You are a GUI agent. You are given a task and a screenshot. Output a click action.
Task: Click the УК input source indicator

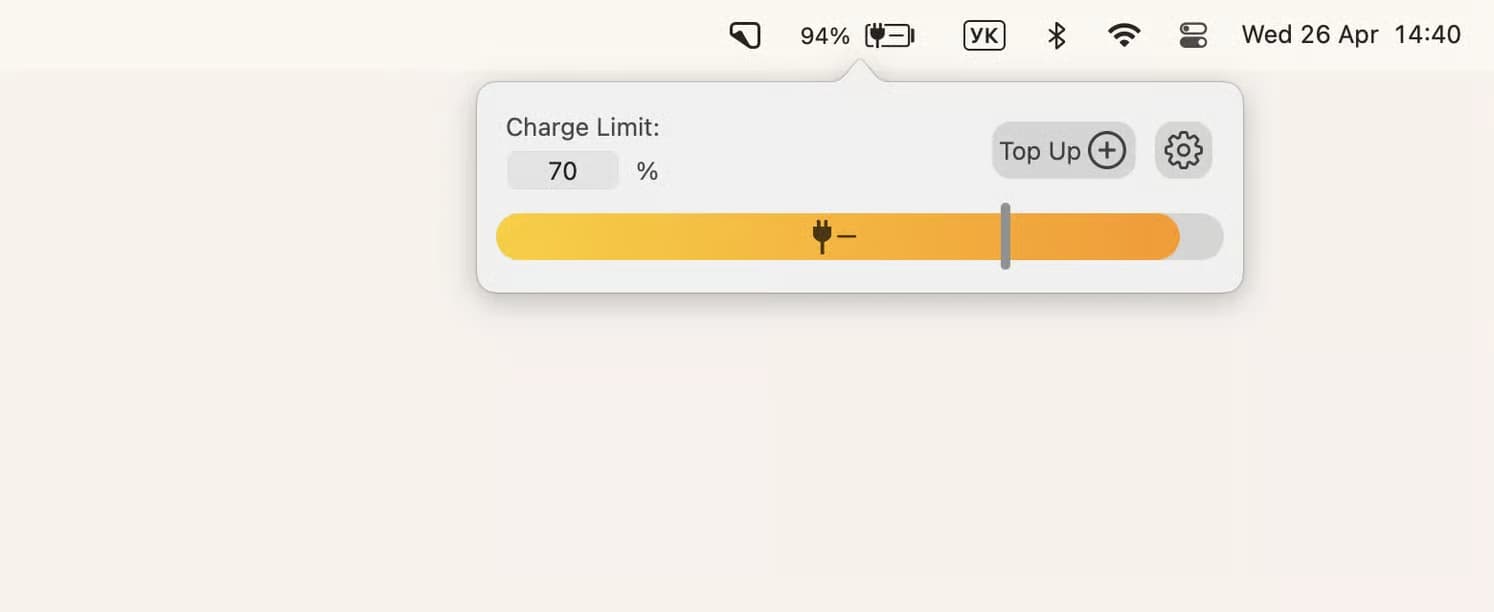[984, 36]
